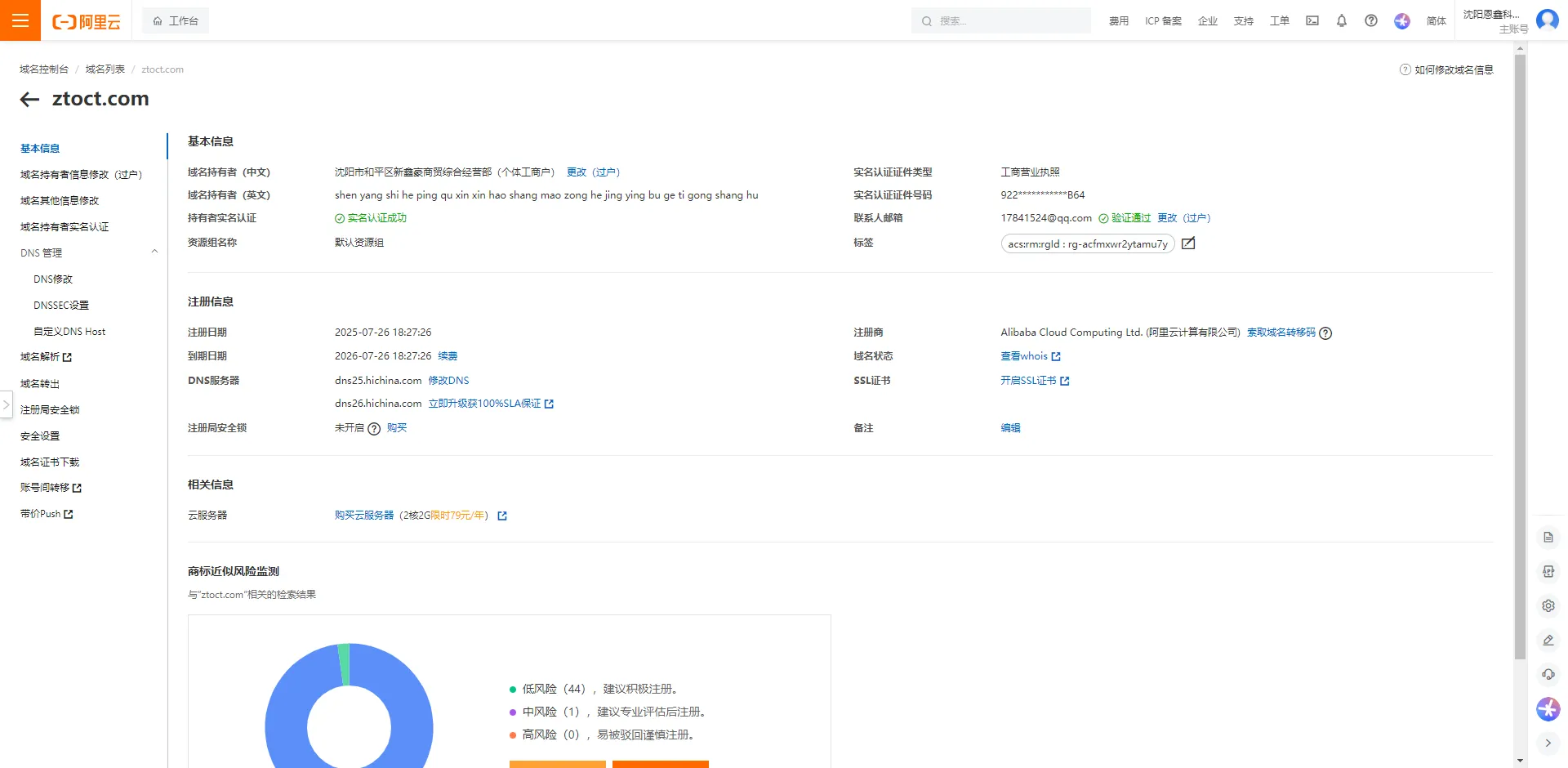This screenshot has width=1568, height=768.
Task: Show help for registry lock status
Action: click(x=374, y=429)
